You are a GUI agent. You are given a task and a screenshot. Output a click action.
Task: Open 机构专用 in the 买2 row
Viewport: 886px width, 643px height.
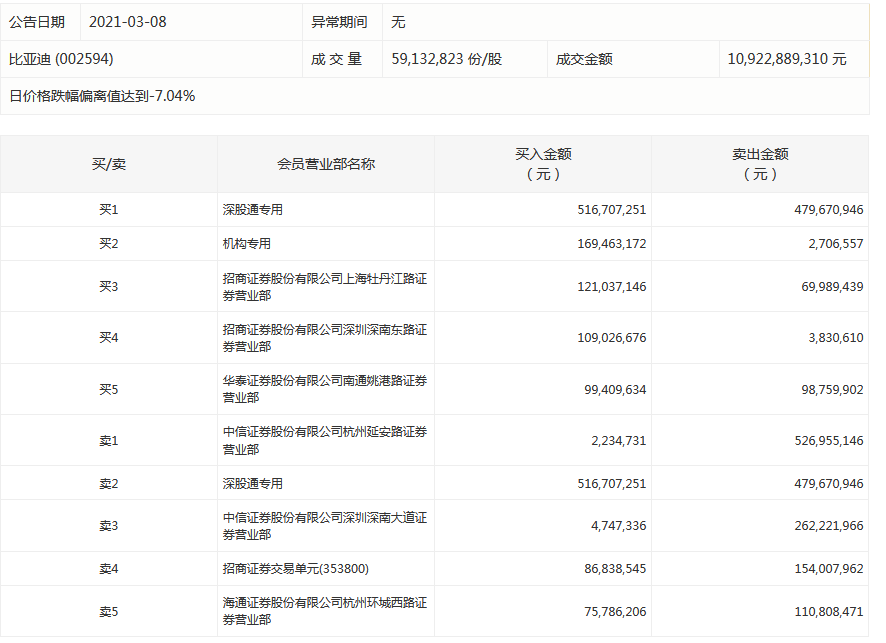tap(247, 244)
